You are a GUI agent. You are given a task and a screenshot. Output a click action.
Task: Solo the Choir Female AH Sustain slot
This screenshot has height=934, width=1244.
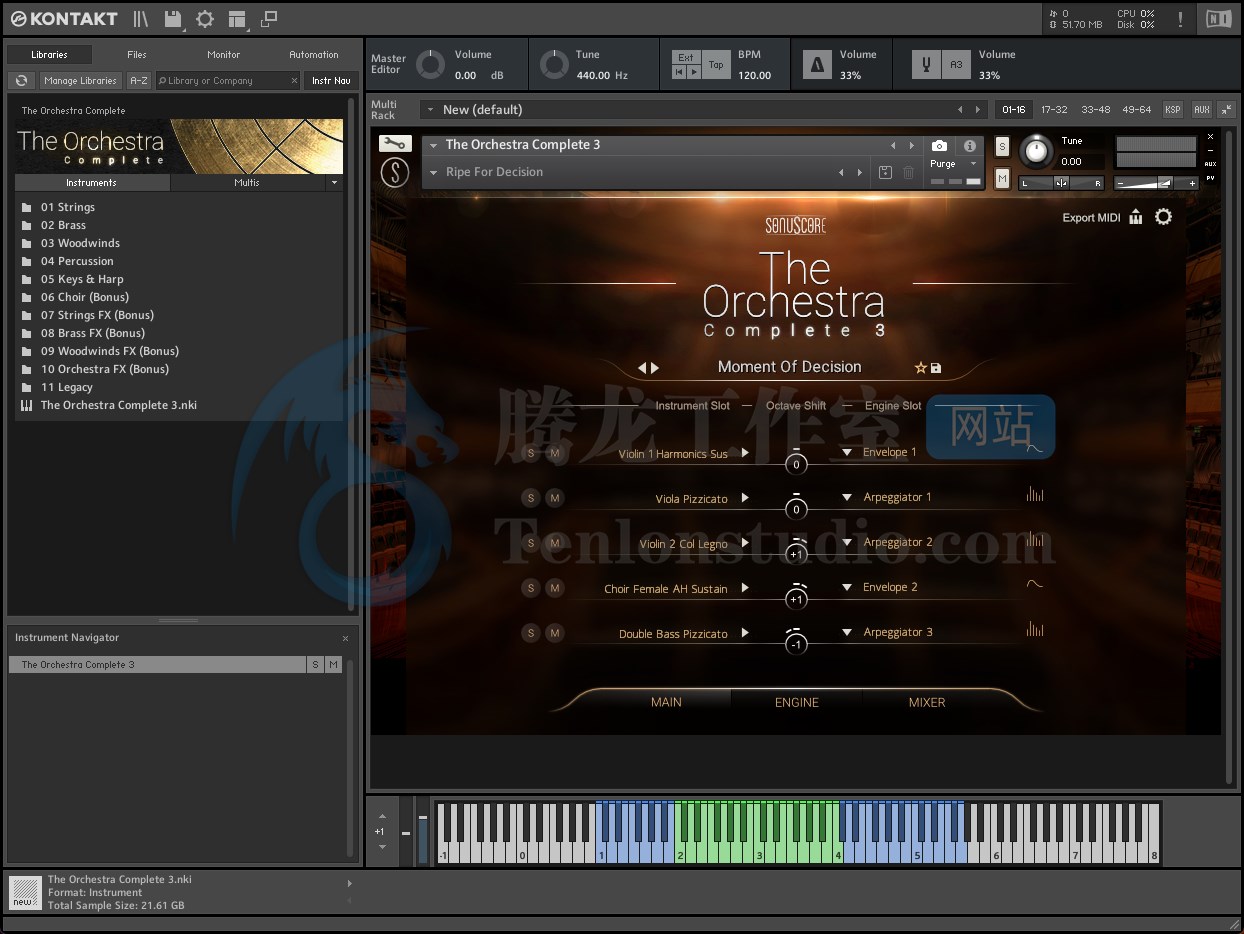pos(531,588)
